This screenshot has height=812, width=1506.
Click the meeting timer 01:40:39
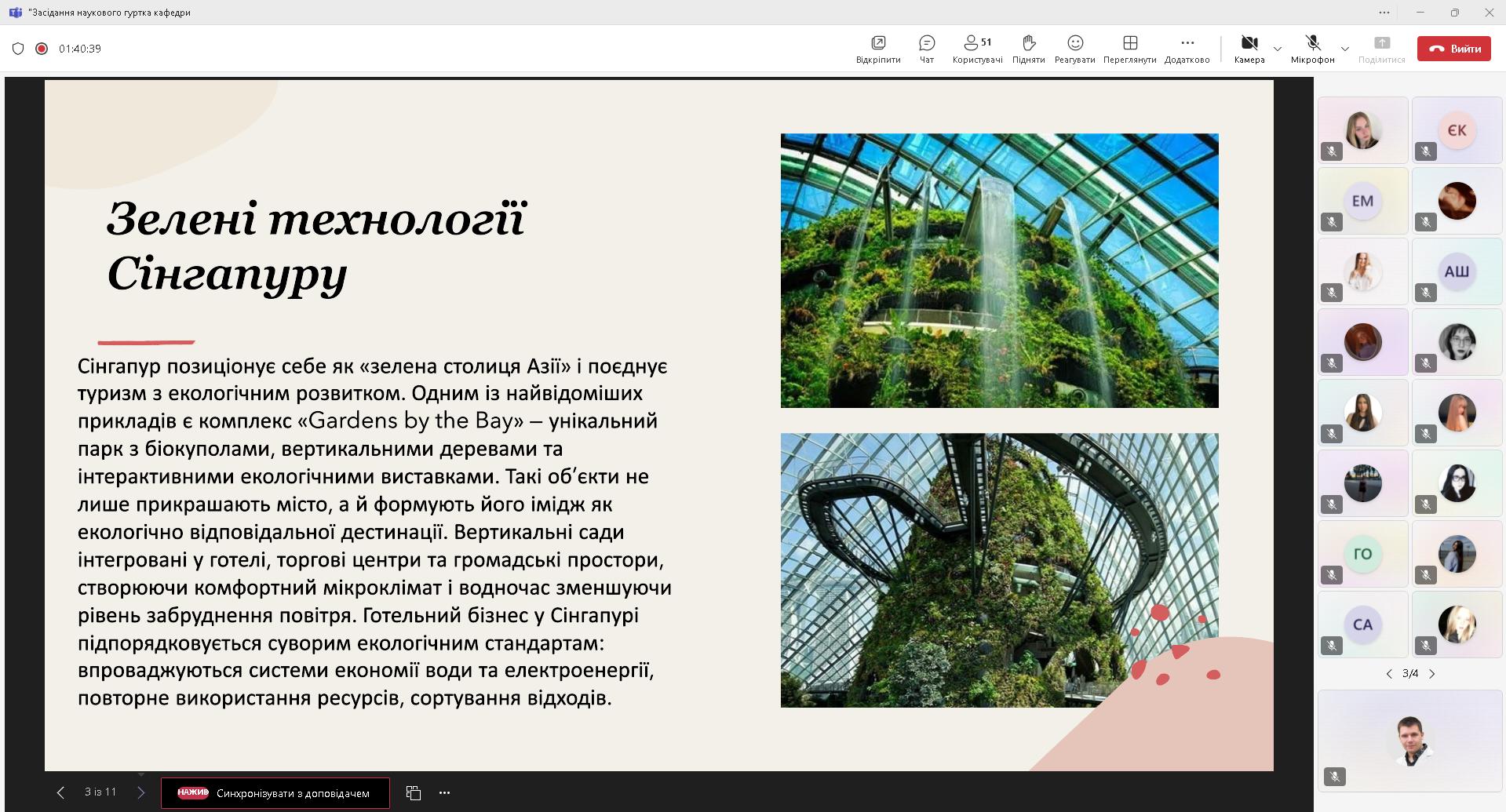pyautogui.click(x=80, y=49)
